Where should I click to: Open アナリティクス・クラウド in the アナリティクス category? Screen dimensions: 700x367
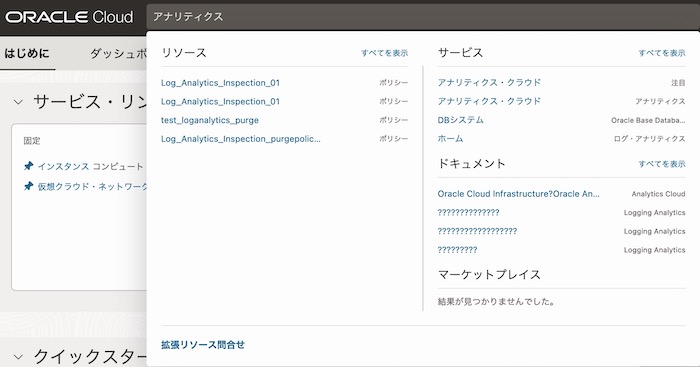(x=489, y=101)
